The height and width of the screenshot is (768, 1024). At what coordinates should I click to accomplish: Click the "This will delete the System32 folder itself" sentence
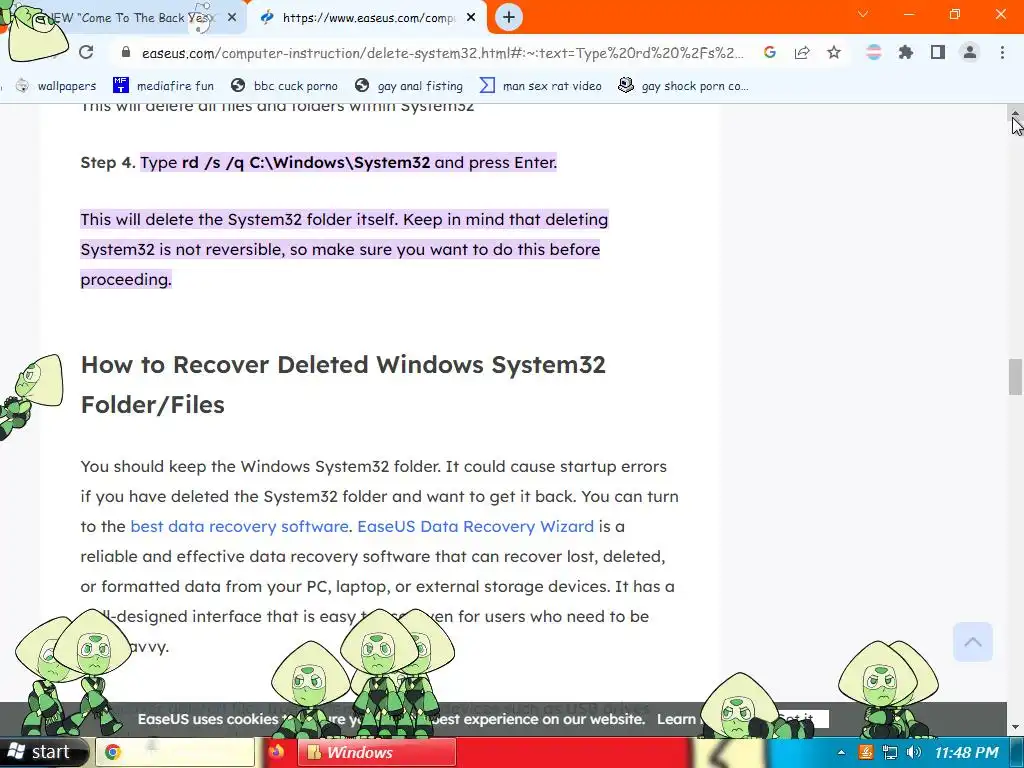[239, 219]
